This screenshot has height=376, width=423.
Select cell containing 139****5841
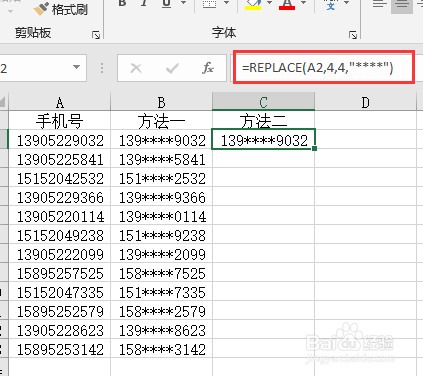coord(161,159)
